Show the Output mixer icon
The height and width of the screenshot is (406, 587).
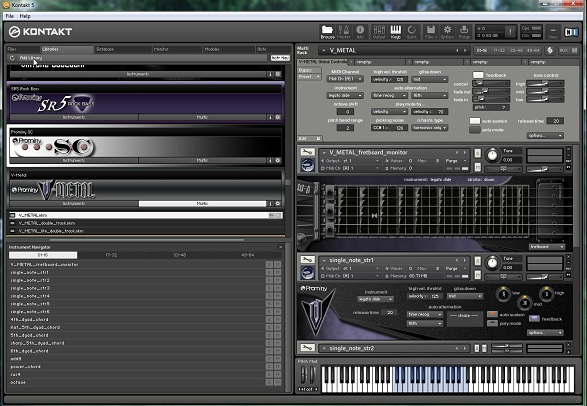(x=379, y=32)
